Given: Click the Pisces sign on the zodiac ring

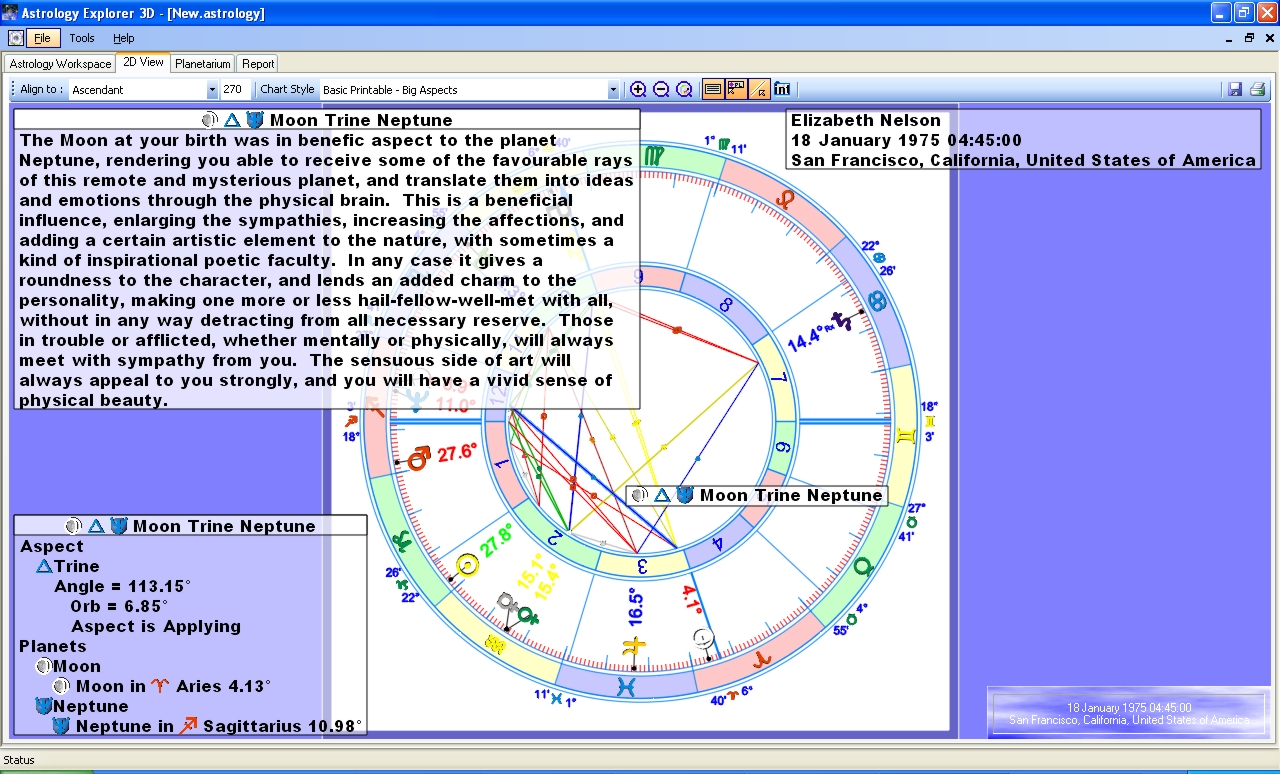Looking at the screenshot, I should point(626,687).
